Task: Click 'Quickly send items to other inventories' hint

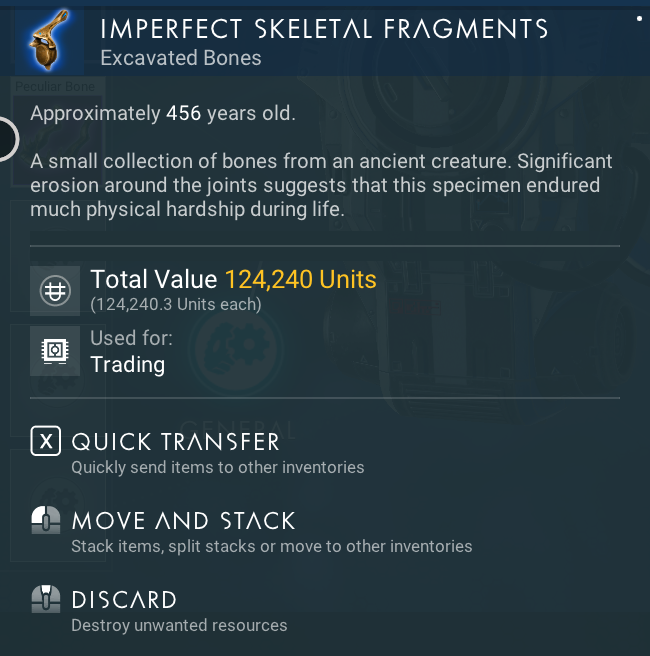Action: point(217,467)
